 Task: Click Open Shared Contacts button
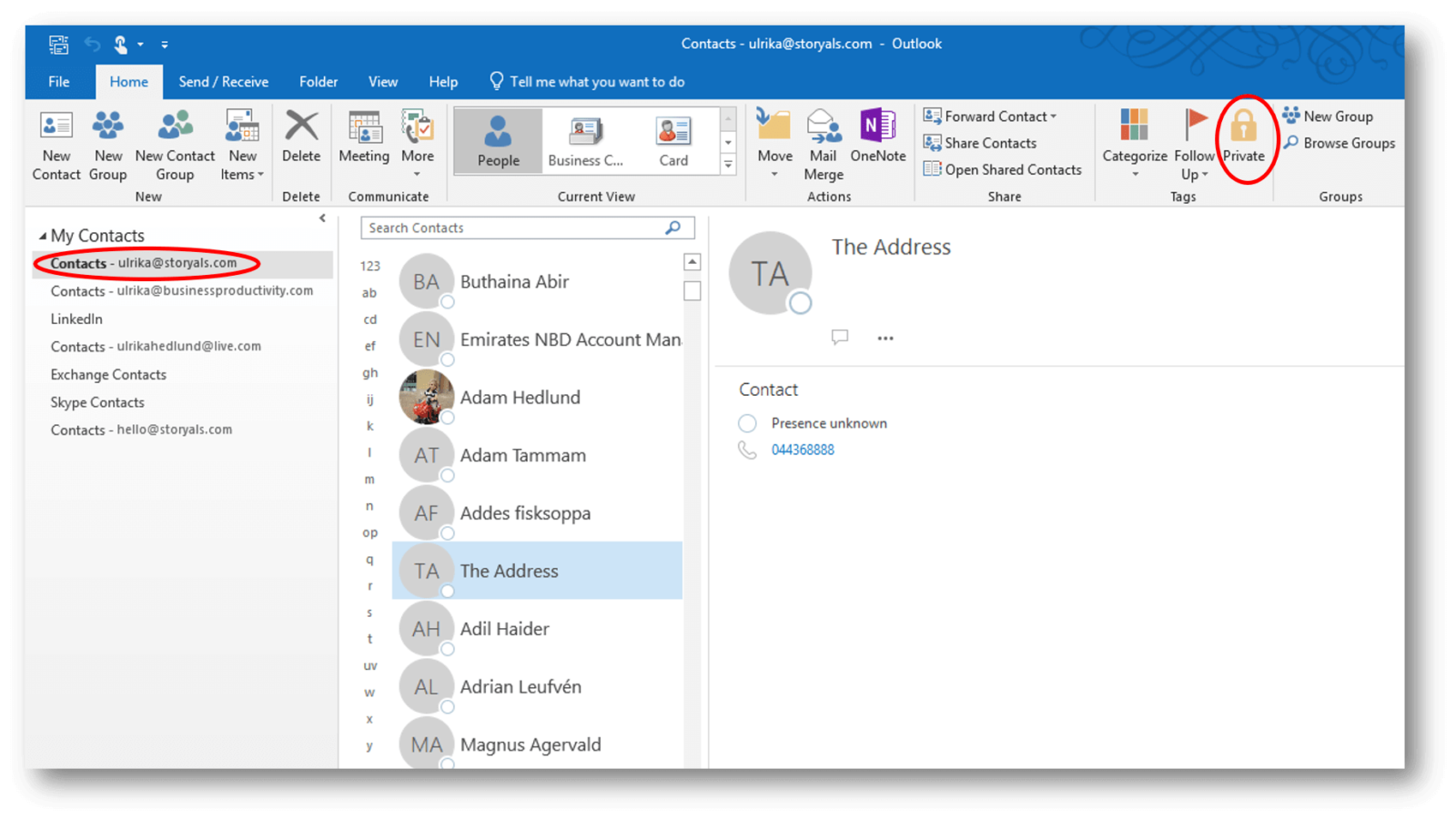[x=1003, y=169]
